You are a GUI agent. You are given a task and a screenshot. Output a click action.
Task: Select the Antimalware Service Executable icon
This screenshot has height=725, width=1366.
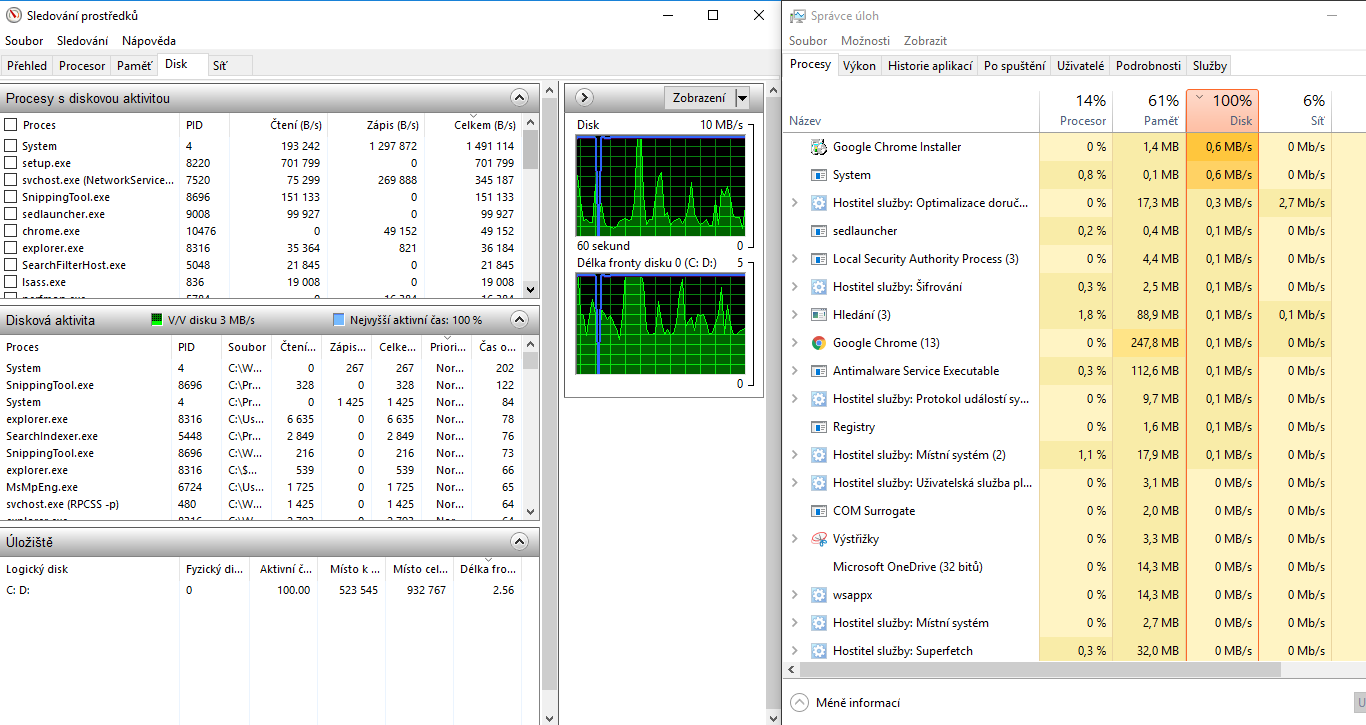click(818, 371)
